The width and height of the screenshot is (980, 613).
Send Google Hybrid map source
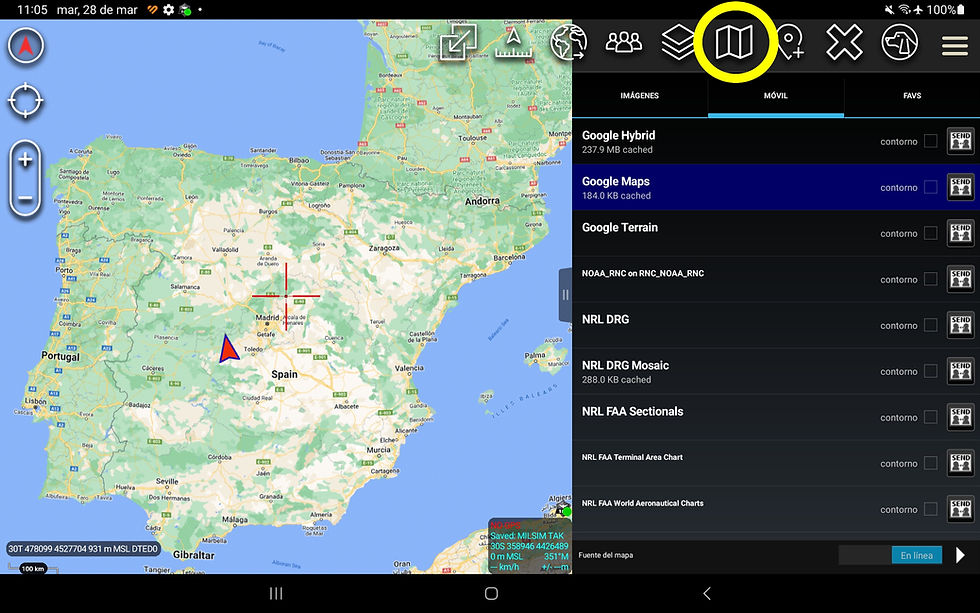(x=961, y=141)
